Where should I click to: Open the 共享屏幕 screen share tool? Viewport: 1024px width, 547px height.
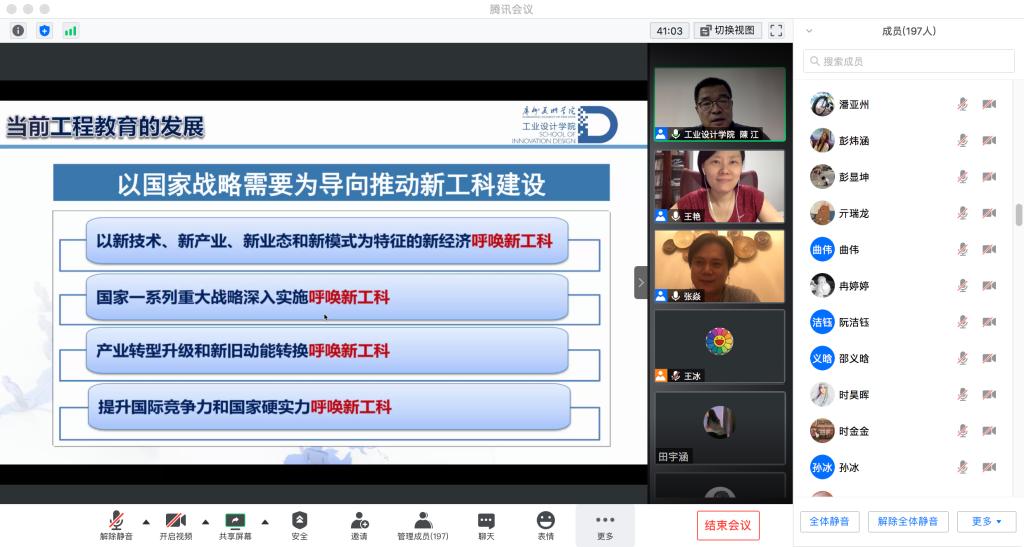[x=235, y=525]
